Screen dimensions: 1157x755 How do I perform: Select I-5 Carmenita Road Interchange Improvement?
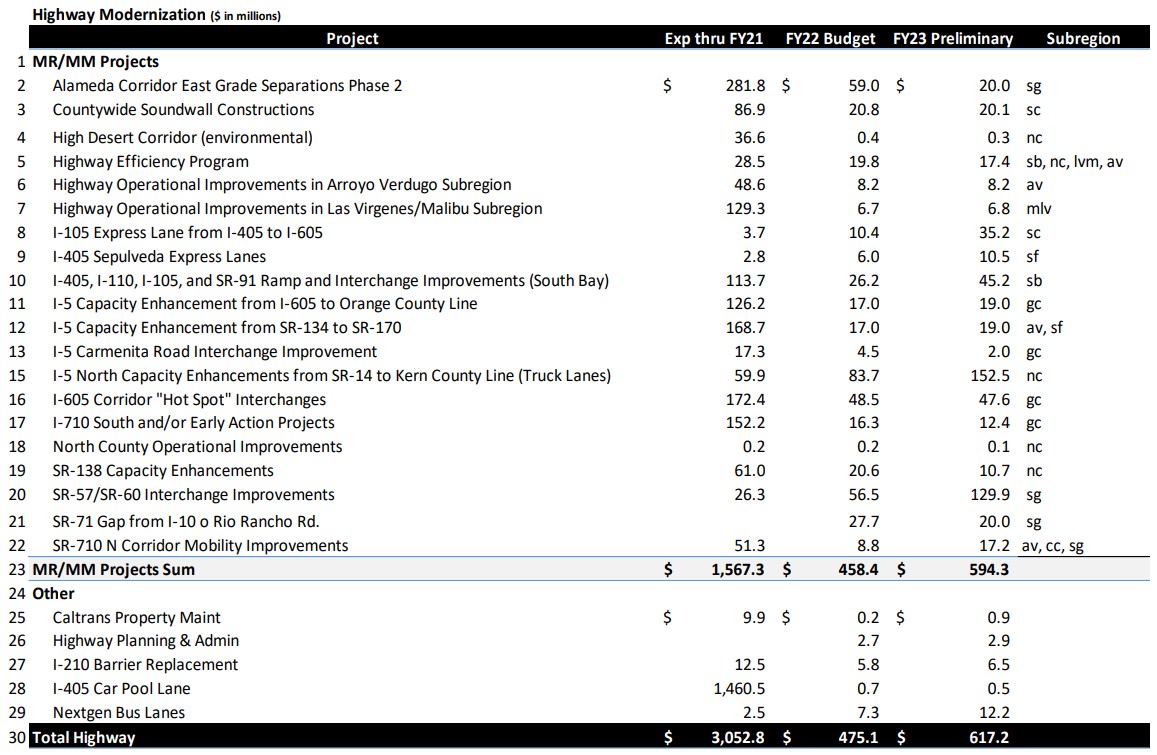coord(214,352)
